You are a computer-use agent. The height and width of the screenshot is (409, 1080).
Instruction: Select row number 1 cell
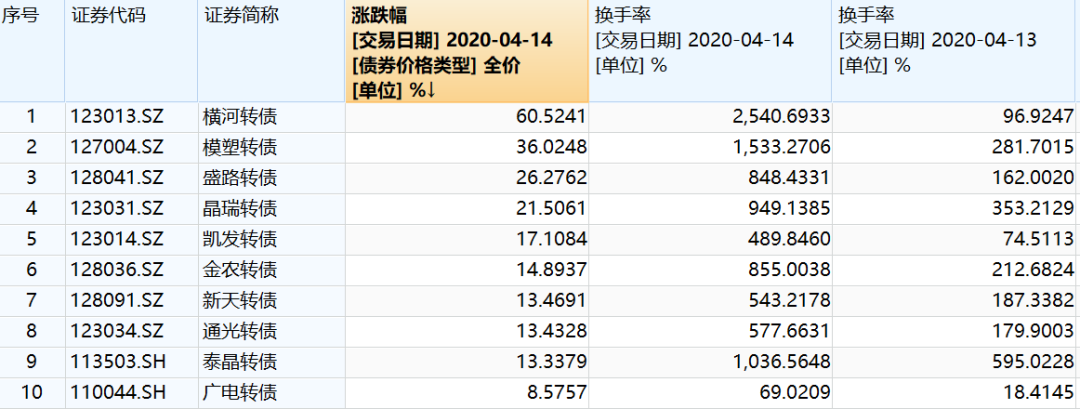(32, 117)
